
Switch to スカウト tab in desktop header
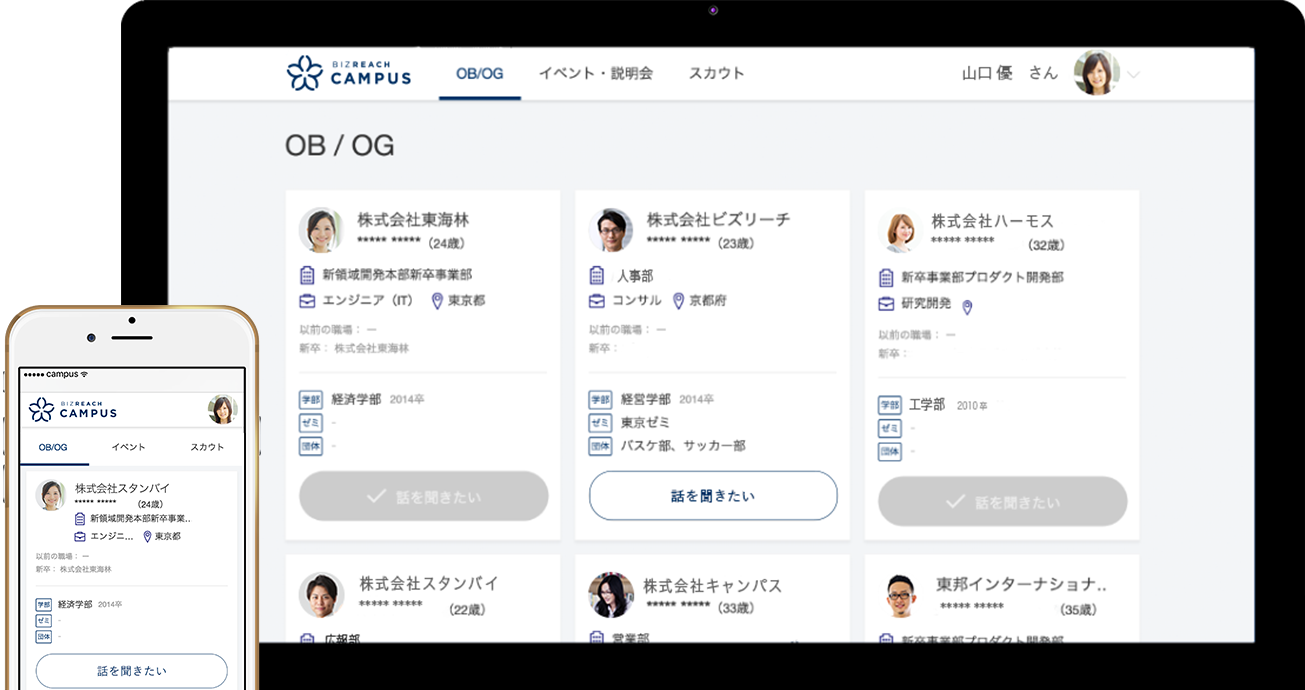[716, 73]
